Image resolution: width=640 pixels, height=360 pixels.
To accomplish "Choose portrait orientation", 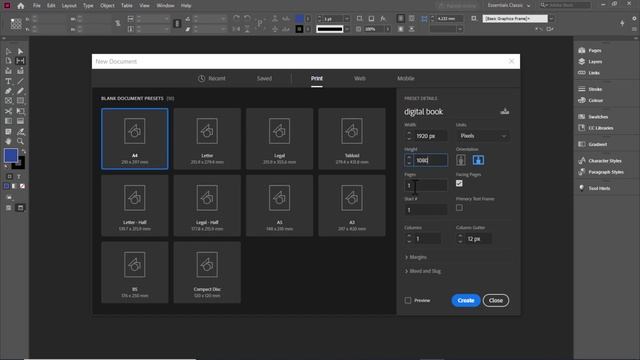I will coord(461,160).
